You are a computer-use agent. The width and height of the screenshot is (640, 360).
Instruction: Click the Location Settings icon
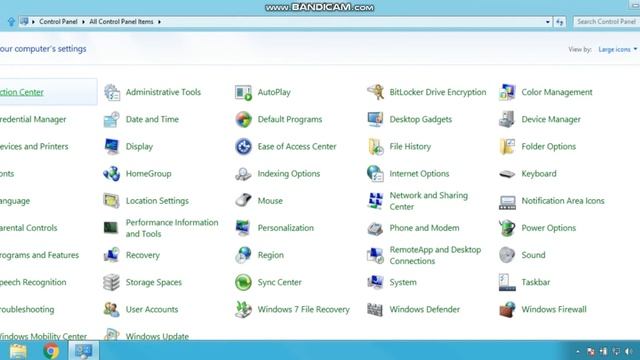coord(111,201)
